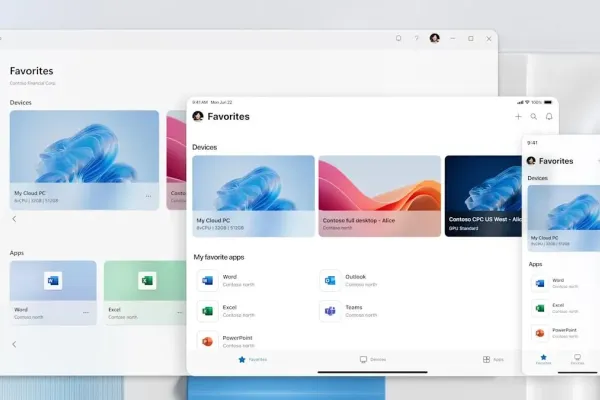Select the Devices tab in tablet bottom bar
Screen dimensions: 600x400
click(373, 359)
